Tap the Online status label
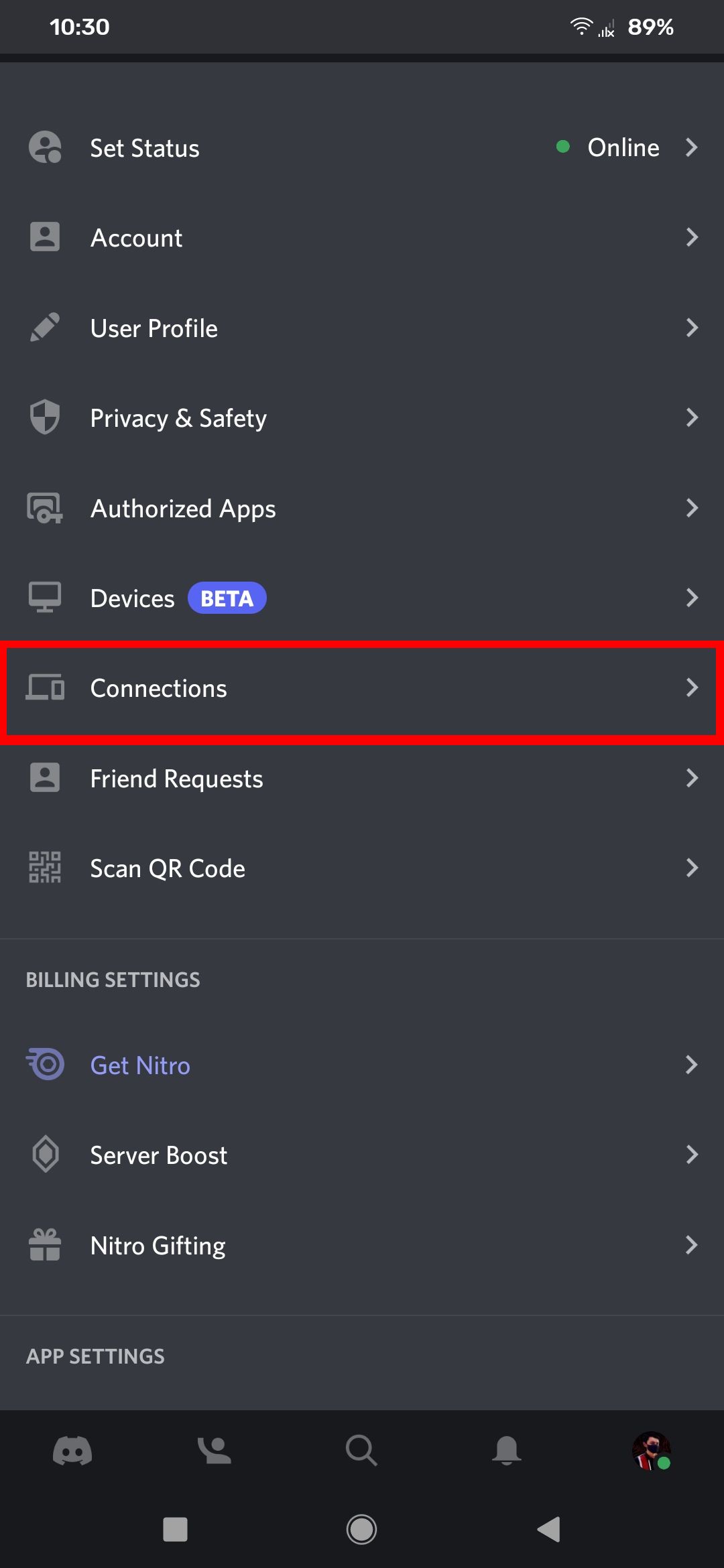The image size is (724, 1568). (x=623, y=147)
